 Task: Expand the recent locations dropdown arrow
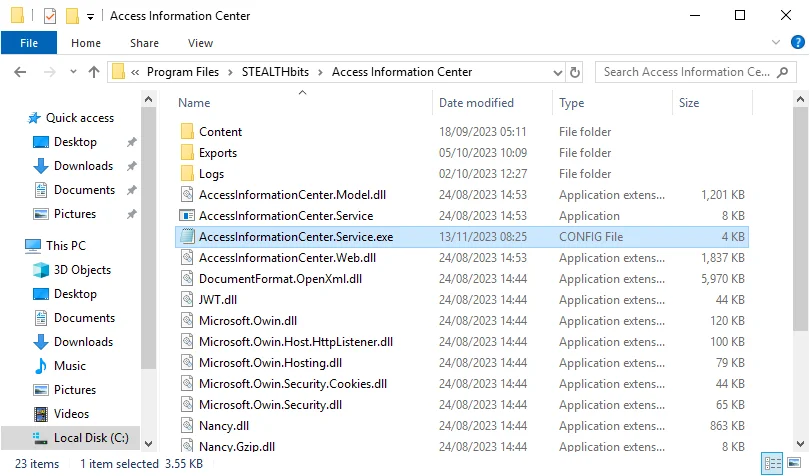(x=73, y=72)
